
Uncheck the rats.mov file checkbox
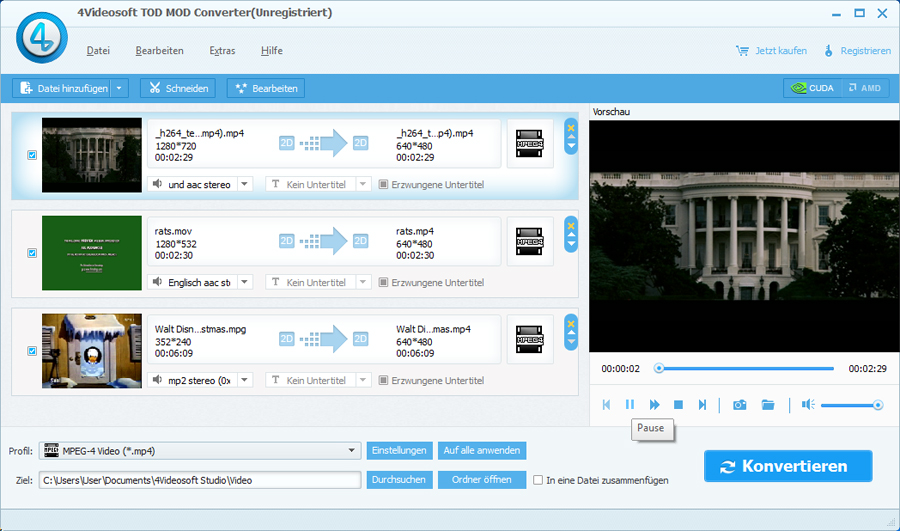coord(32,254)
